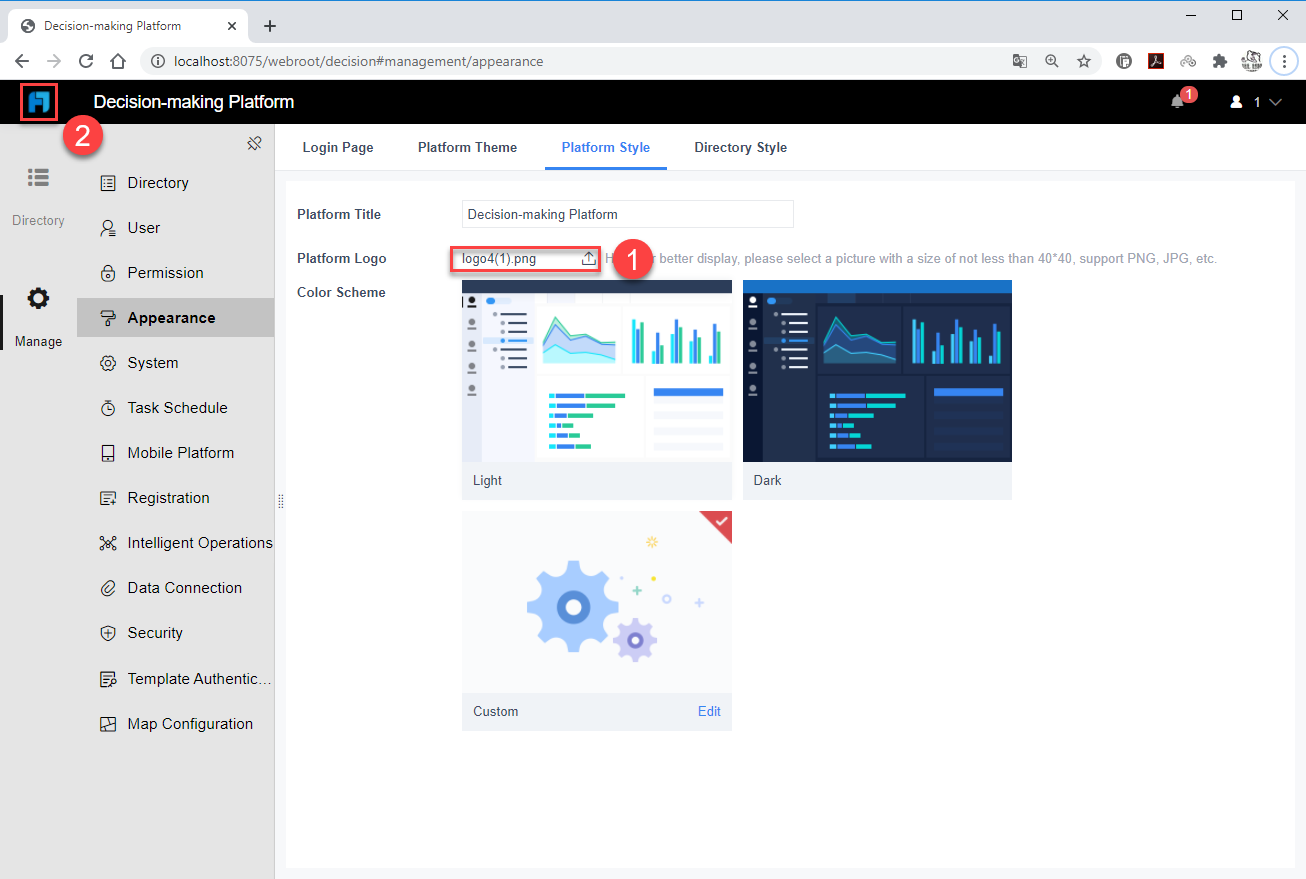Open the browser extensions puzzle menu
This screenshot has height=879, width=1306.
tap(1220, 61)
